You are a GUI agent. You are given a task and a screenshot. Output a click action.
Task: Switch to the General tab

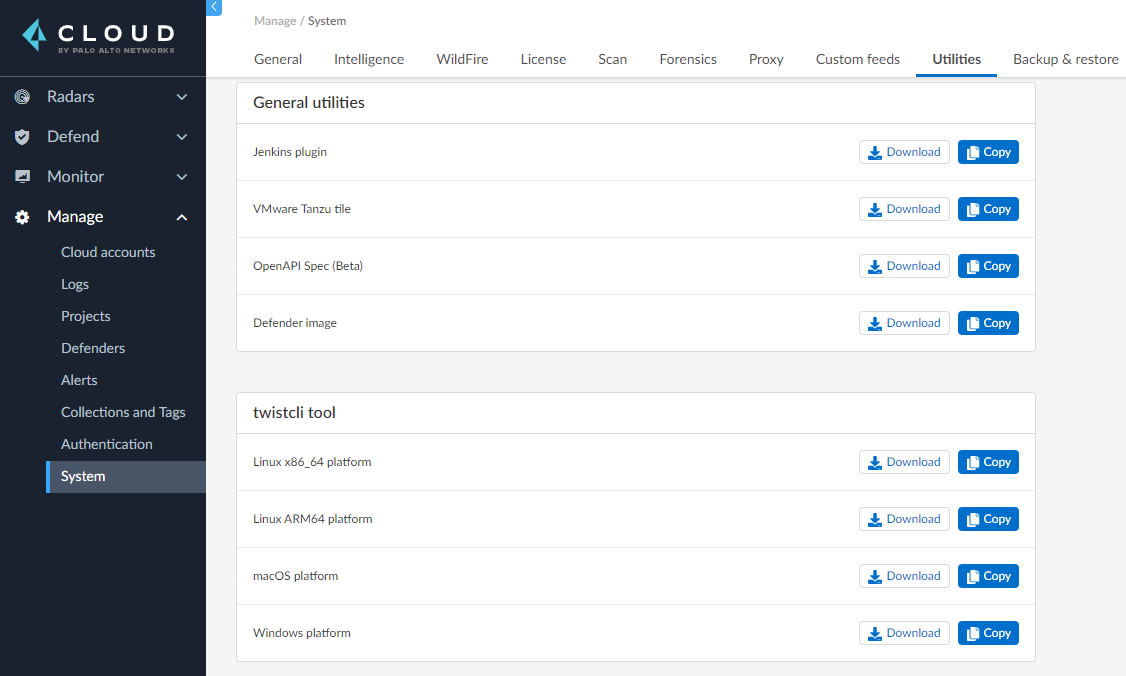(278, 59)
